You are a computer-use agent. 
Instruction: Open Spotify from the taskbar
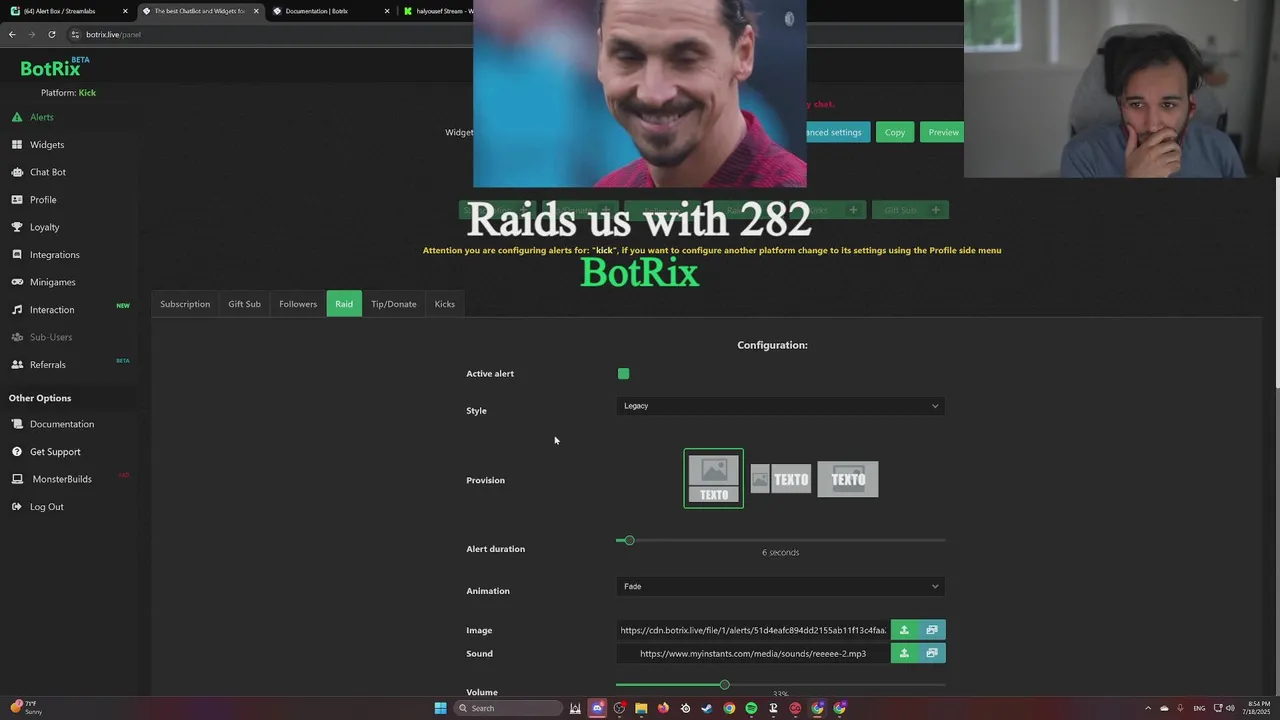point(751,708)
